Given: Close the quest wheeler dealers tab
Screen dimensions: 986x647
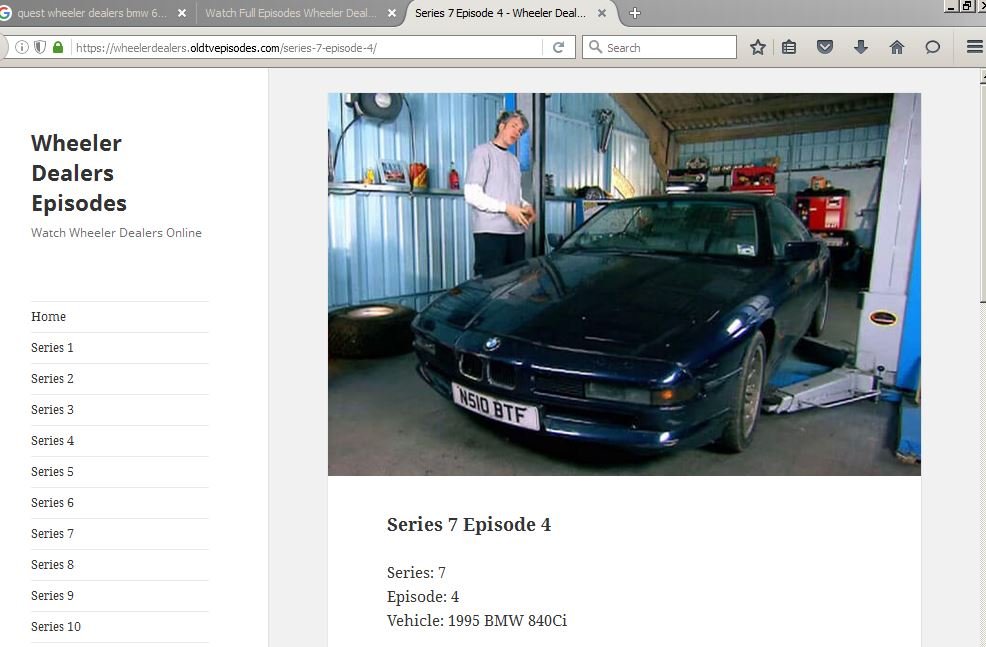Looking at the screenshot, I should (x=182, y=13).
